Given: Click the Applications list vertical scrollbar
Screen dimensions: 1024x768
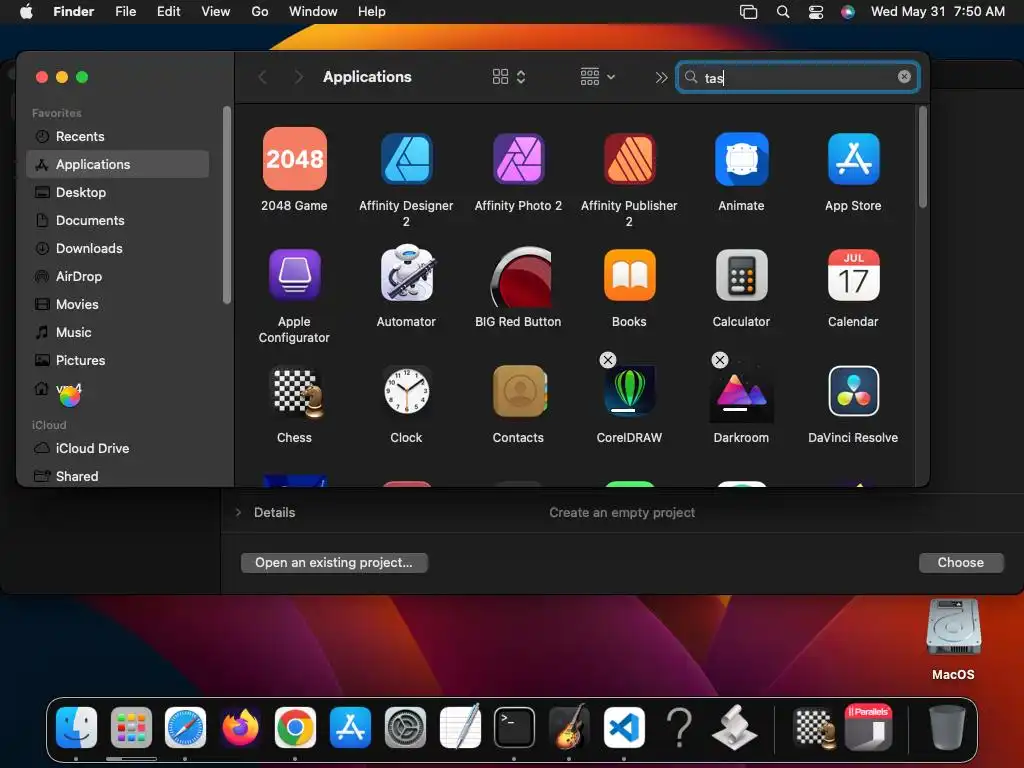Looking at the screenshot, I should point(922,157).
